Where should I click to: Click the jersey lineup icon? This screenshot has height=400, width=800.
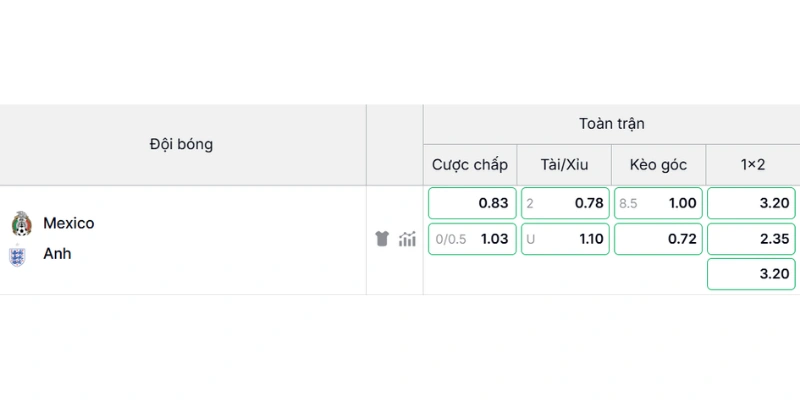pos(382,238)
